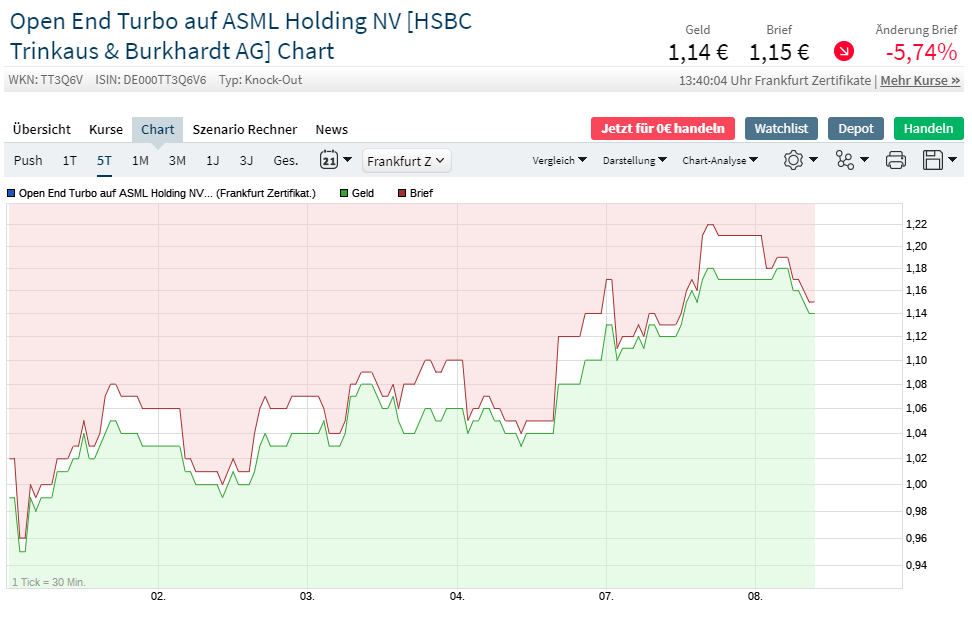The image size is (972, 620).
Task: Click the 02. date axis label
Action: (x=158, y=596)
